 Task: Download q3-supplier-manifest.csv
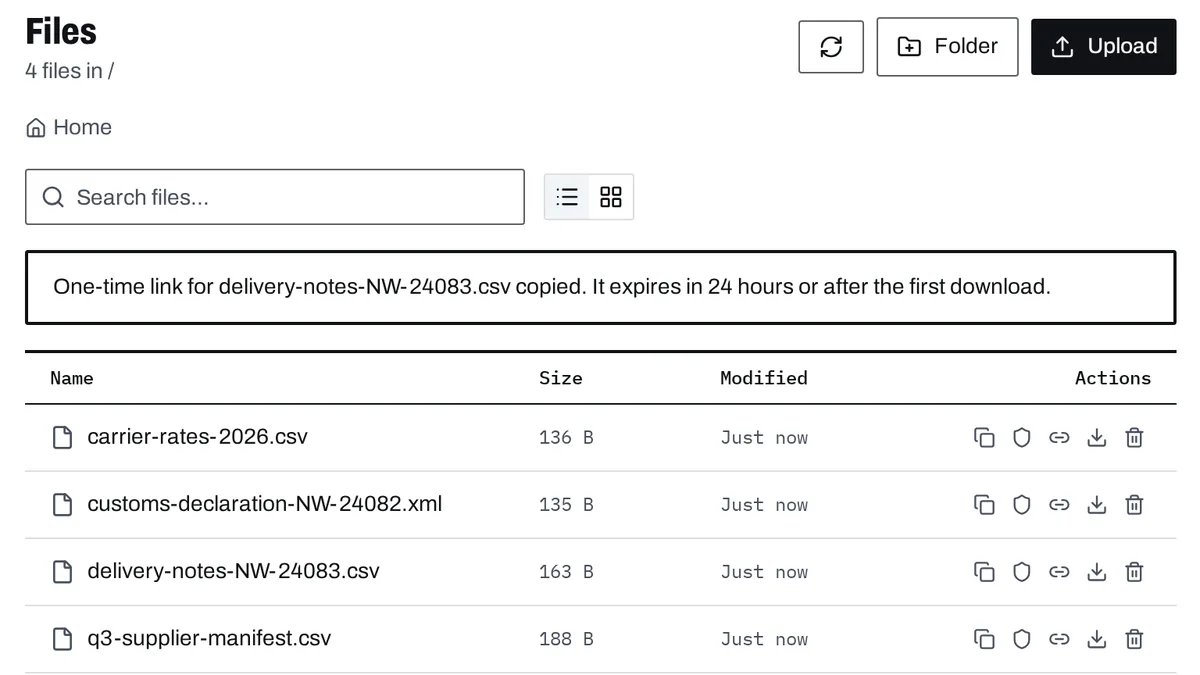pyautogui.click(x=1097, y=638)
